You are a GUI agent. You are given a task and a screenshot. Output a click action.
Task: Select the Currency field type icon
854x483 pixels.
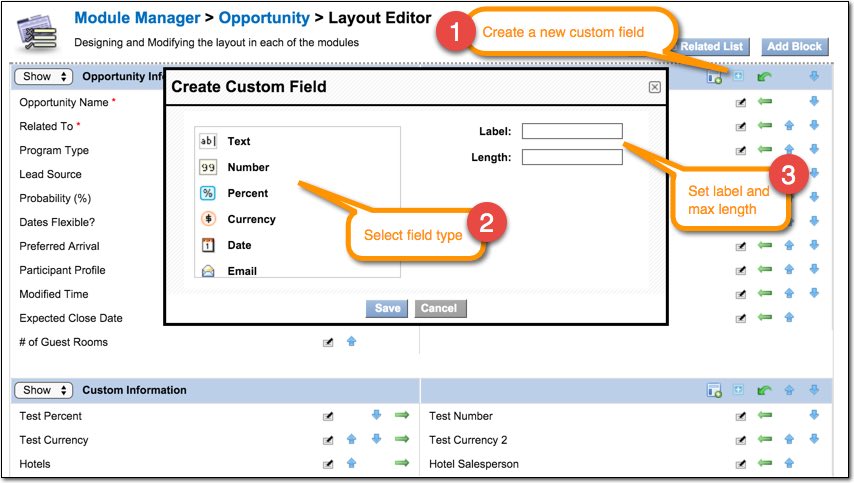click(x=208, y=219)
